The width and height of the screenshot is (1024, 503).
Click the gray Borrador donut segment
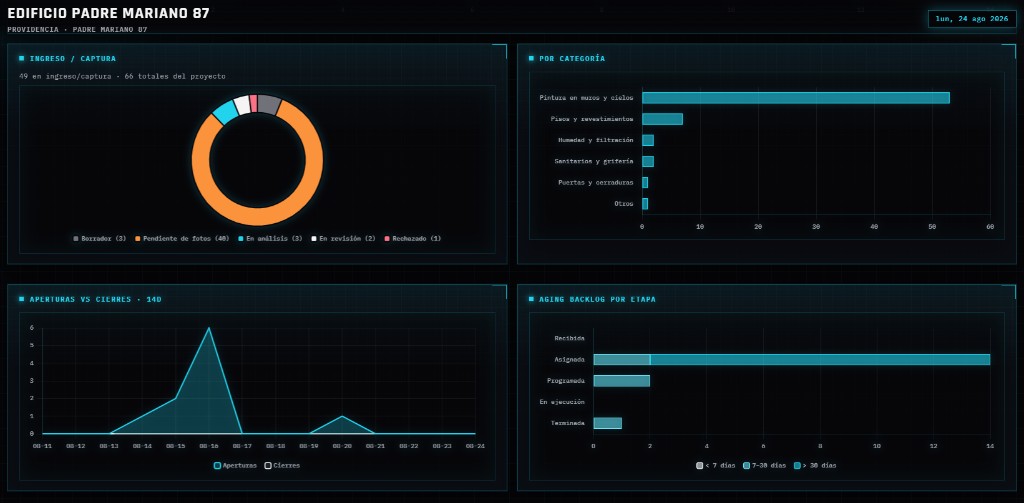pos(268,104)
